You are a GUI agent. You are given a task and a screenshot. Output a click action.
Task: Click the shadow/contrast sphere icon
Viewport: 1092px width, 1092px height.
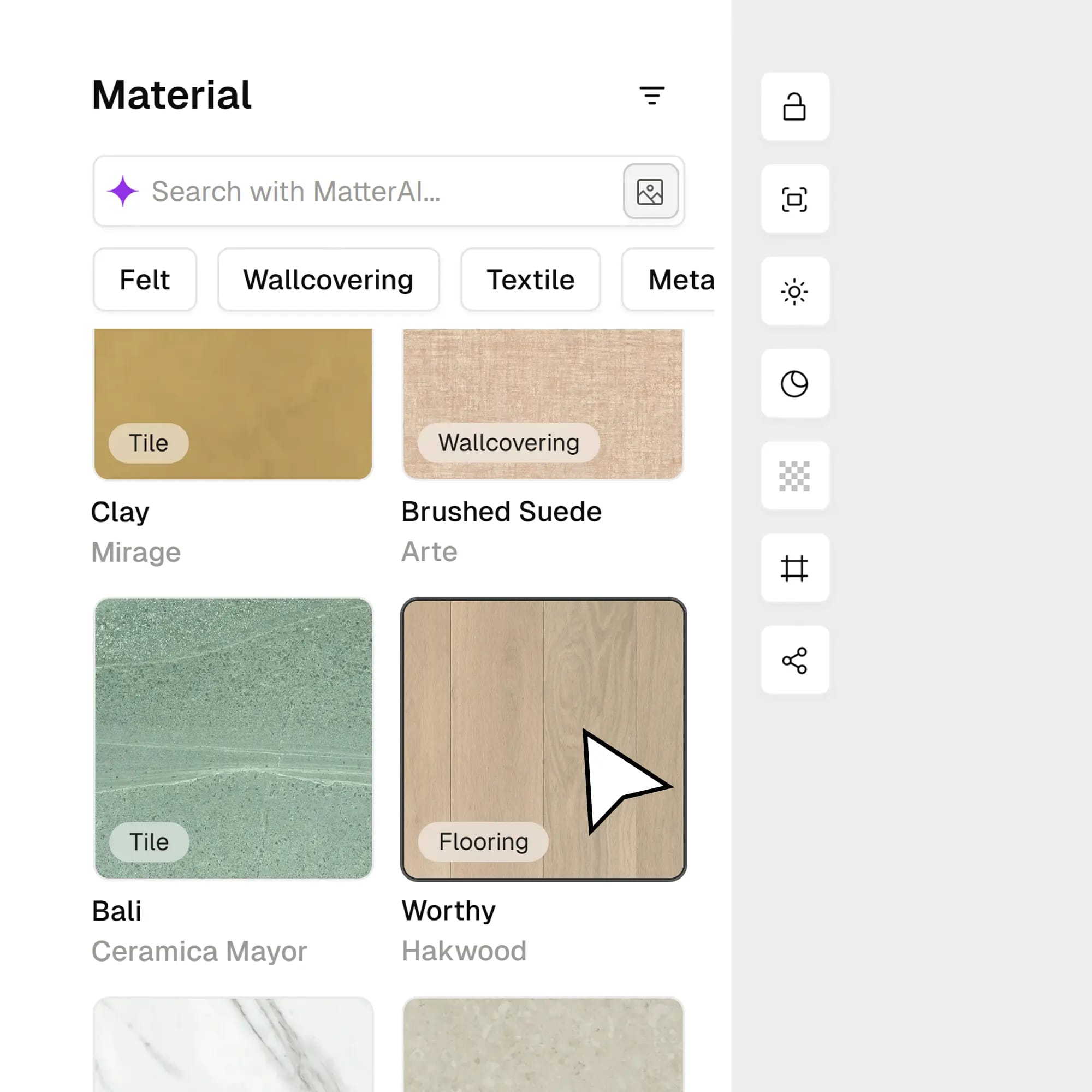pyautogui.click(x=794, y=384)
